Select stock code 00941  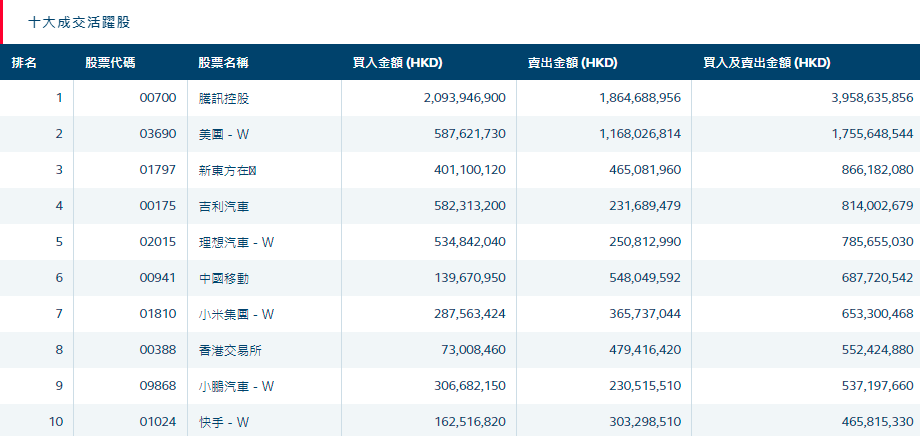point(158,278)
